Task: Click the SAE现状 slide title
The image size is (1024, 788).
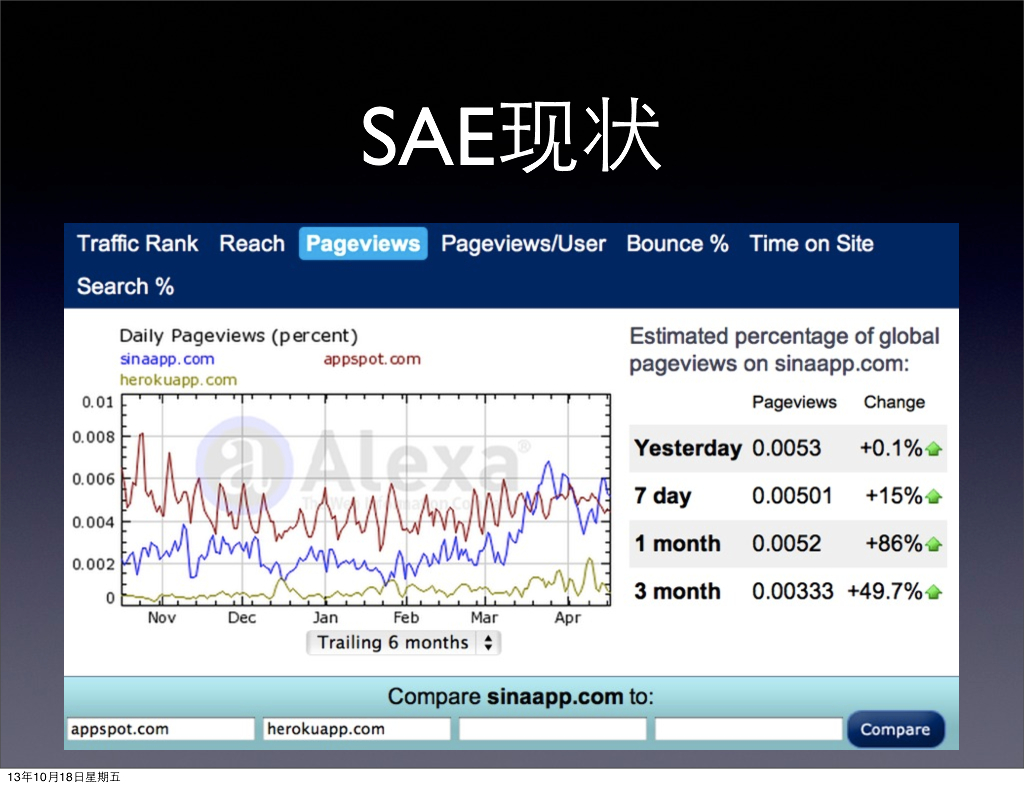Action: click(x=511, y=136)
